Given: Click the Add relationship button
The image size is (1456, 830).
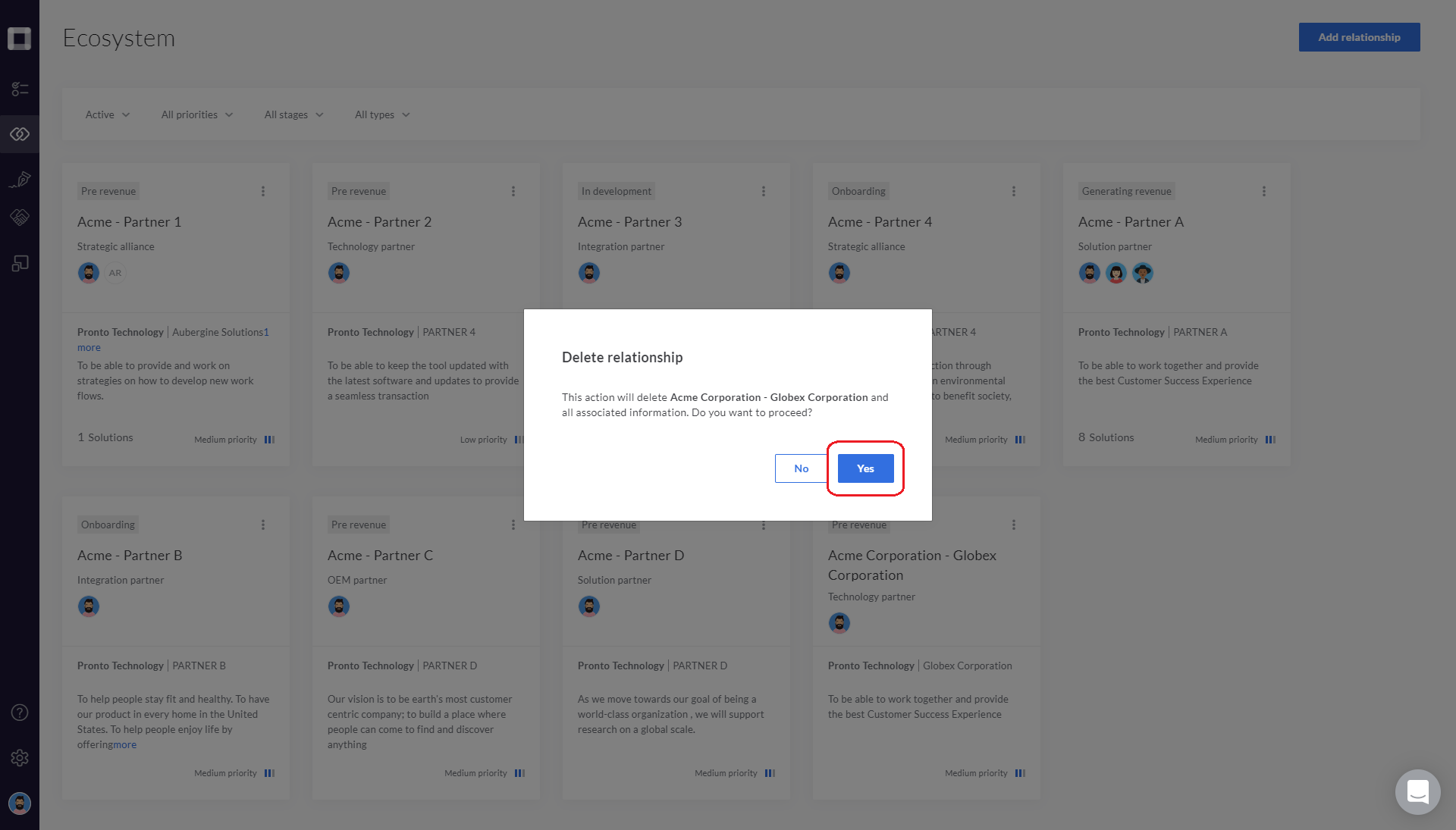Looking at the screenshot, I should [x=1359, y=37].
